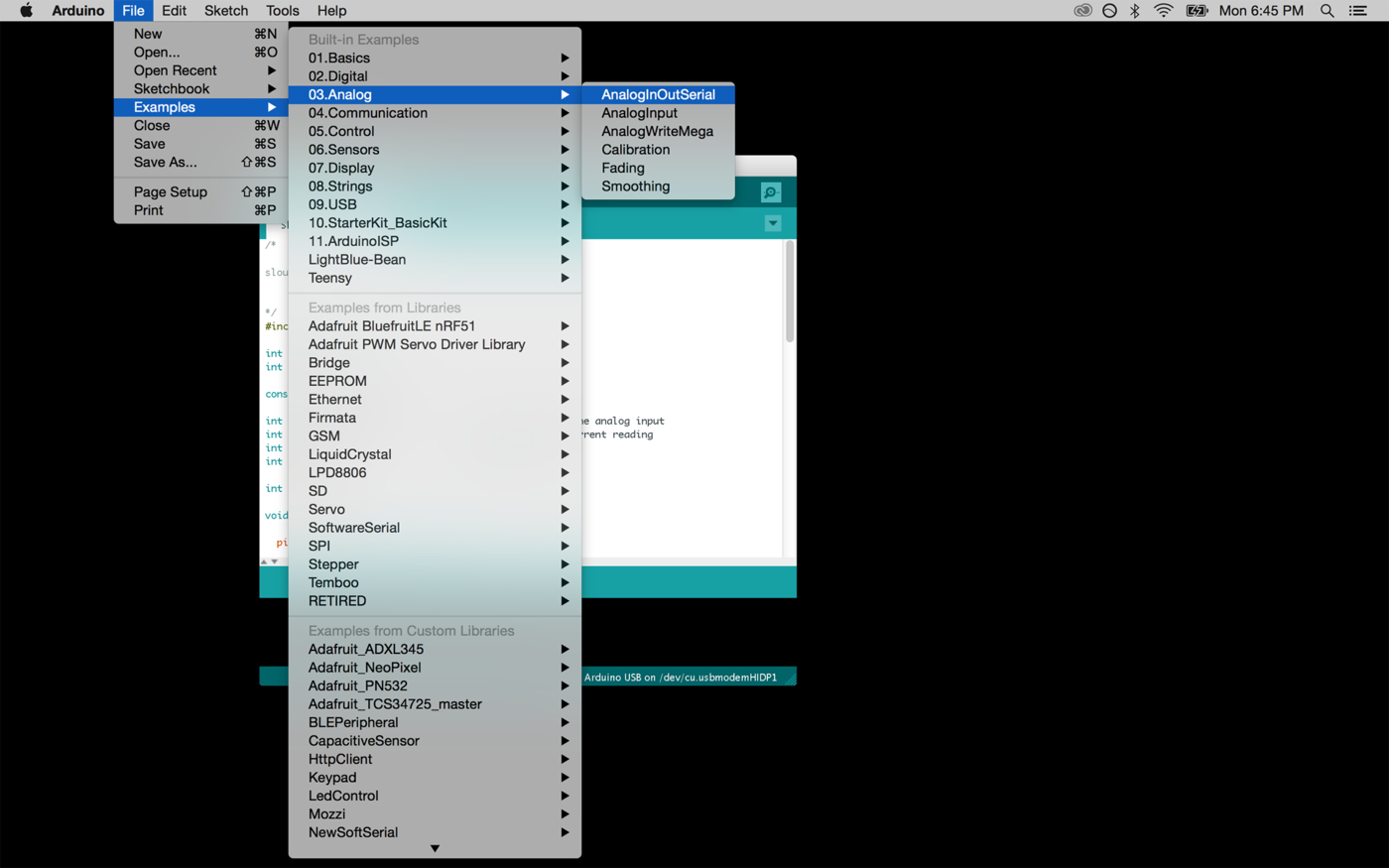Expand the EEPROM library examples
The height and width of the screenshot is (868, 1389).
[x=435, y=381]
